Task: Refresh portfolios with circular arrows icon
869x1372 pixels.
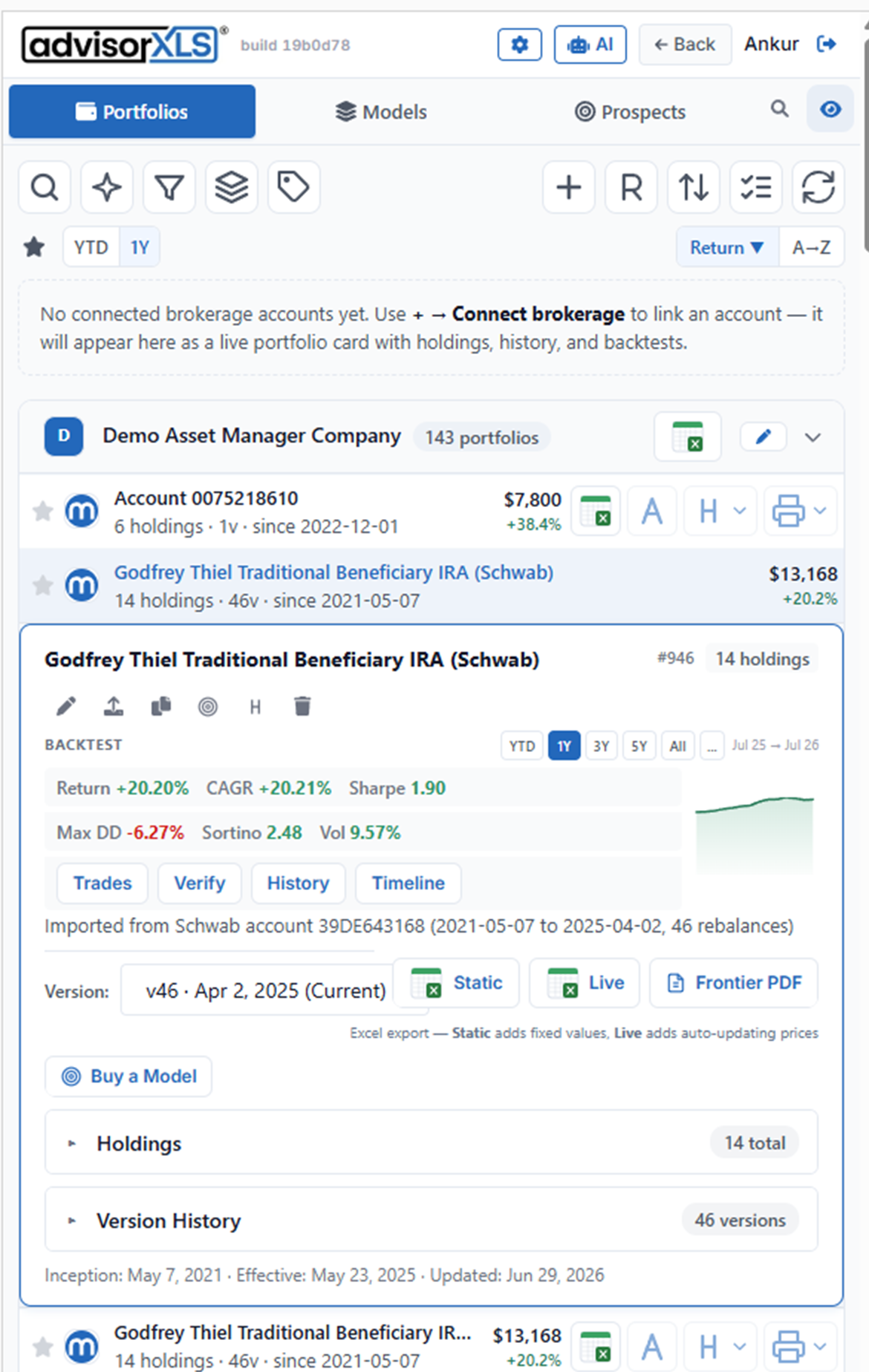Action: tap(818, 187)
